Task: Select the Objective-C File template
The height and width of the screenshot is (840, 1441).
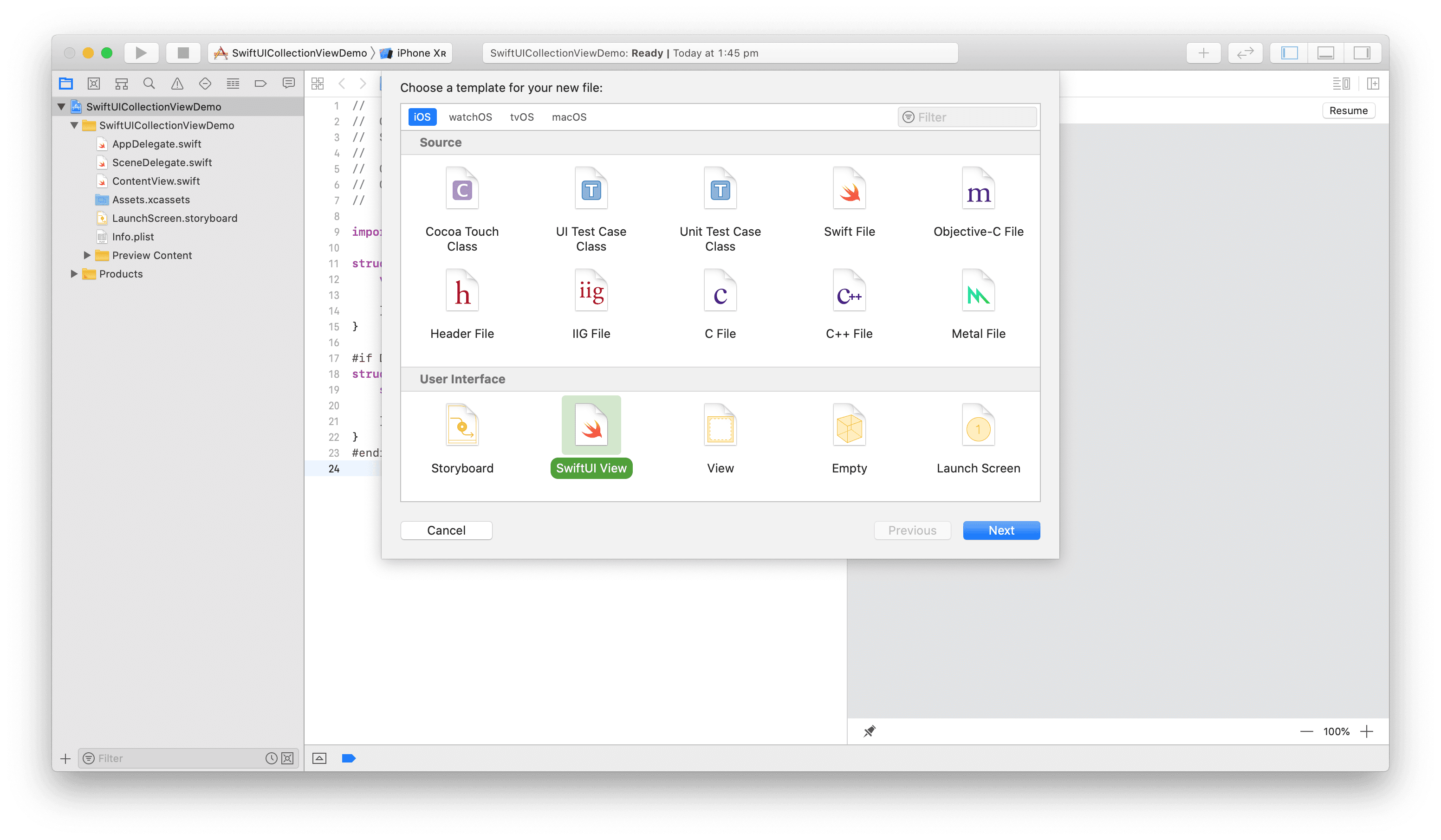Action: point(979,202)
